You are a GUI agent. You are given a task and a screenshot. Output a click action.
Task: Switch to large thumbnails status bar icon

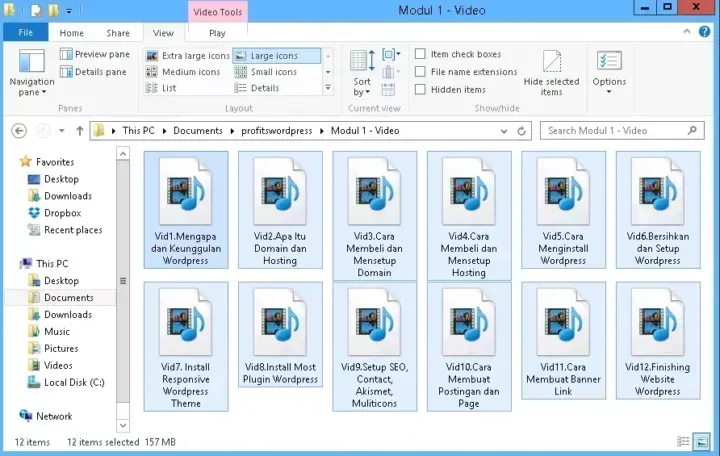click(x=702, y=442)
